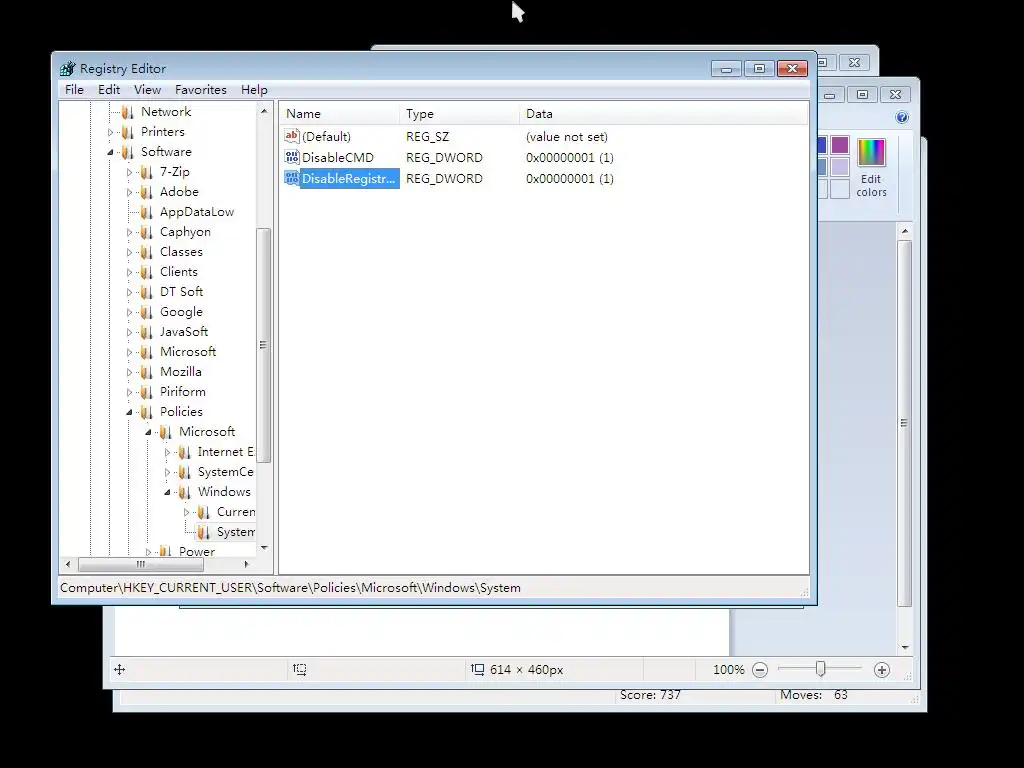Screen dimensions: 1024x768
Task: Click the Registry Editor title bar icon
Action: (67, 69)
